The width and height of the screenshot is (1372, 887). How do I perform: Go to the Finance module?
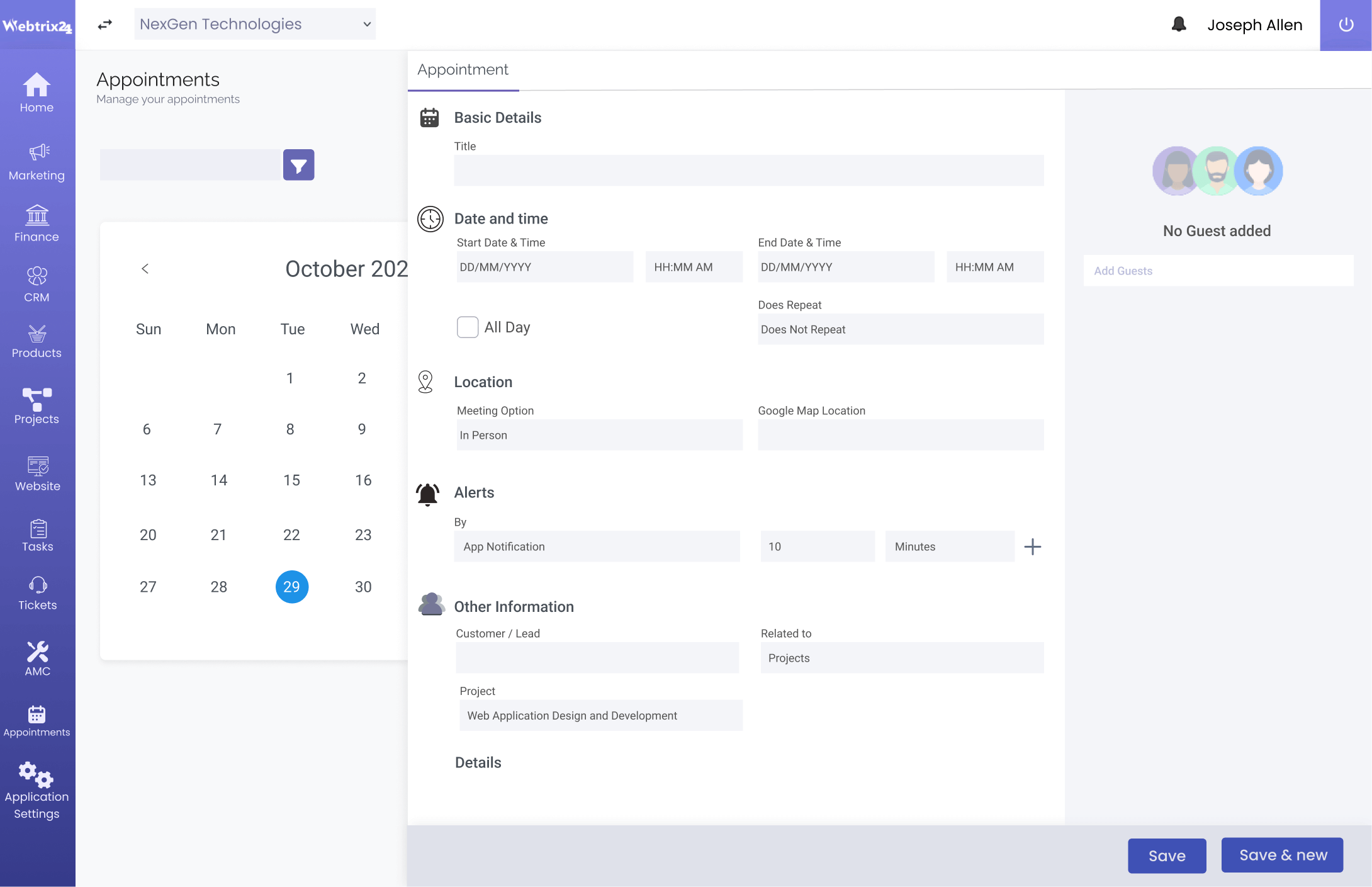[x=37, y=223]
